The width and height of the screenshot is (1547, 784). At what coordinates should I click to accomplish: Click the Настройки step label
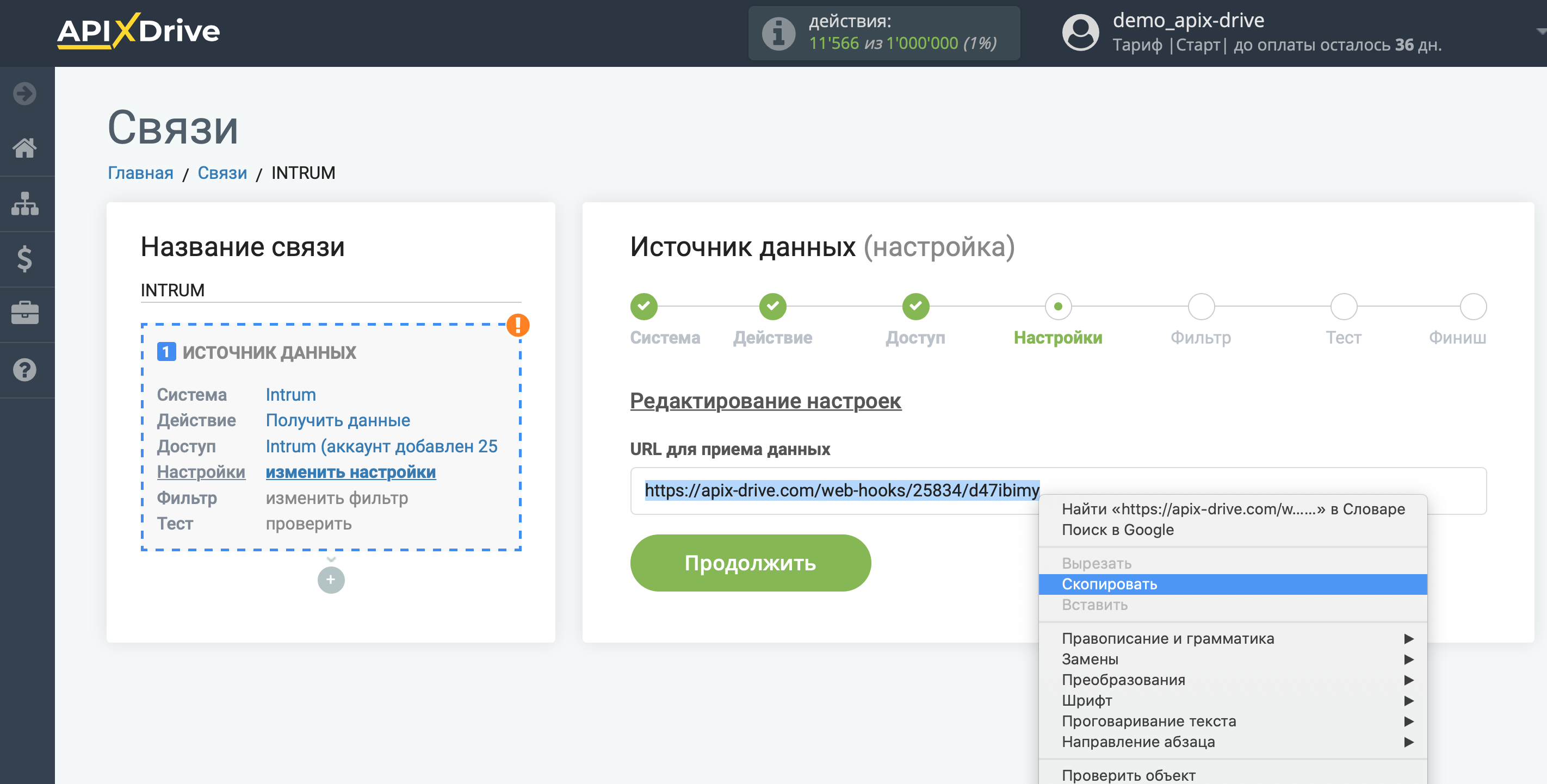point(1058,338)
